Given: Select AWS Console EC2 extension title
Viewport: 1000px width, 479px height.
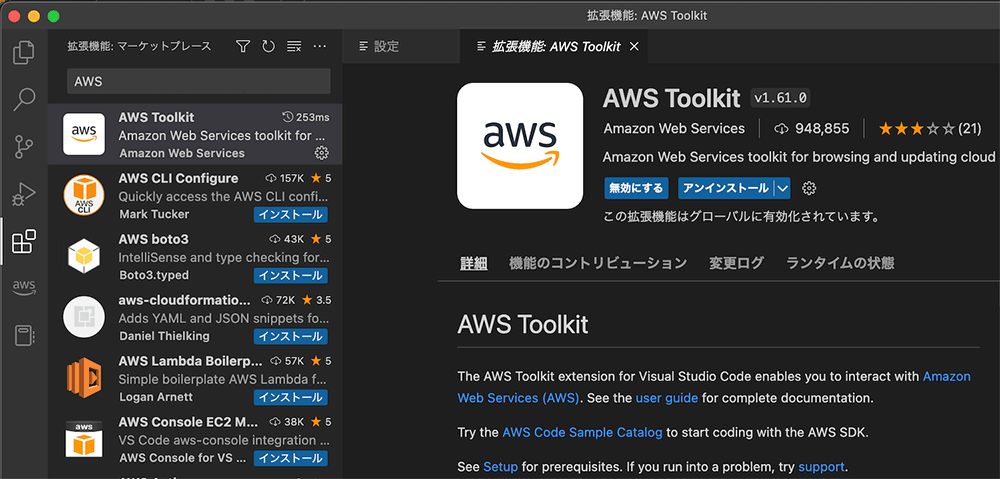Looking at the screenshot, I should [189, 422].
